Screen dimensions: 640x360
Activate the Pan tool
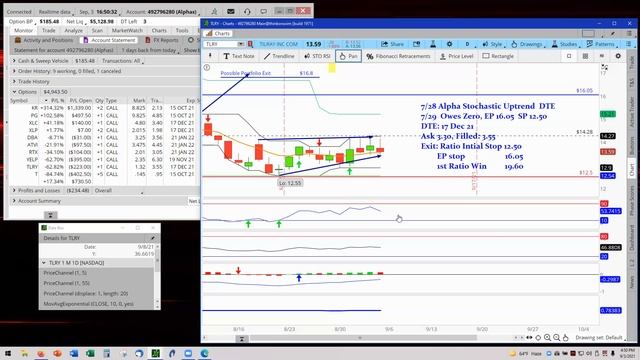[x=348, y=56]
